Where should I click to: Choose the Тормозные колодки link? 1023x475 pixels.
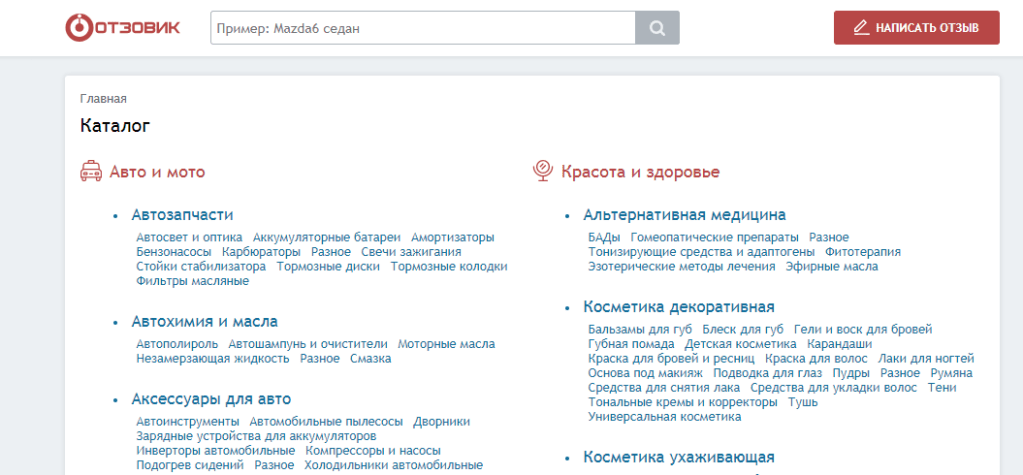point(449,267)
